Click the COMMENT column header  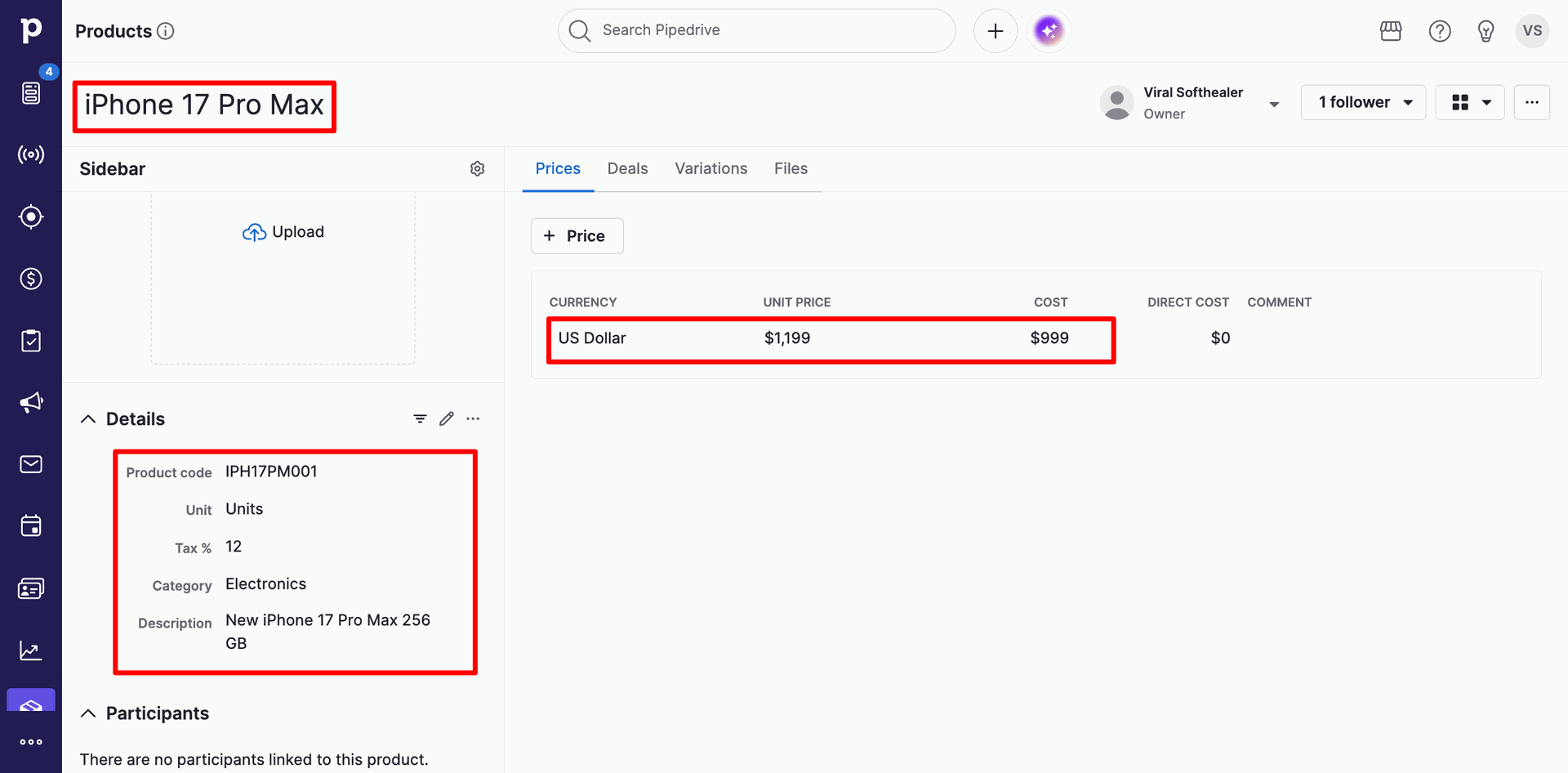[x=1280, y=302]
